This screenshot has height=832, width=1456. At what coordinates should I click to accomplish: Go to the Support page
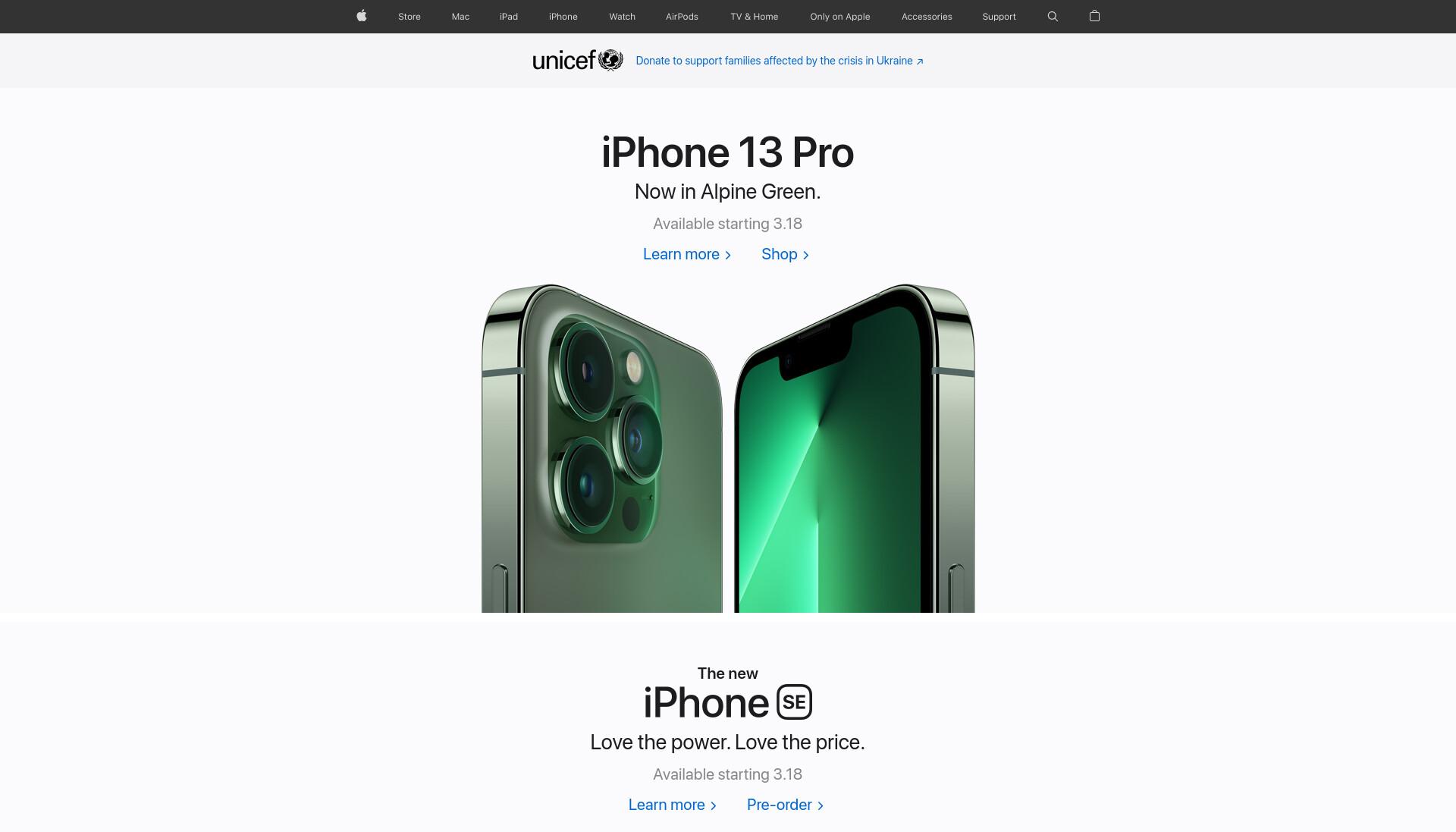999,17
